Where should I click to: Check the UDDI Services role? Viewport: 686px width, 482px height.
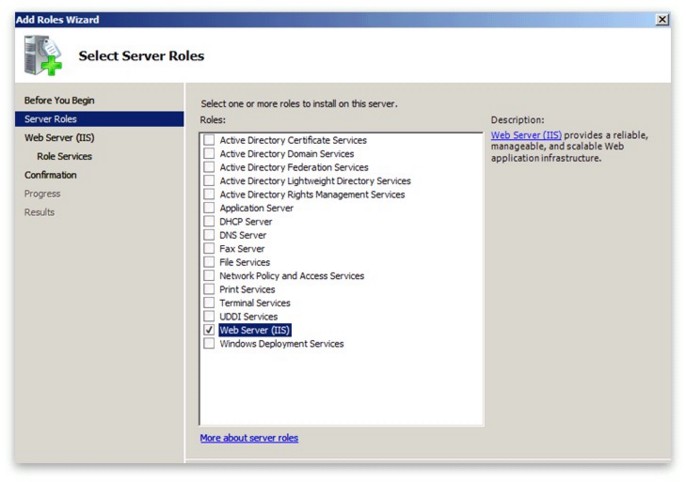pos(209,316)
